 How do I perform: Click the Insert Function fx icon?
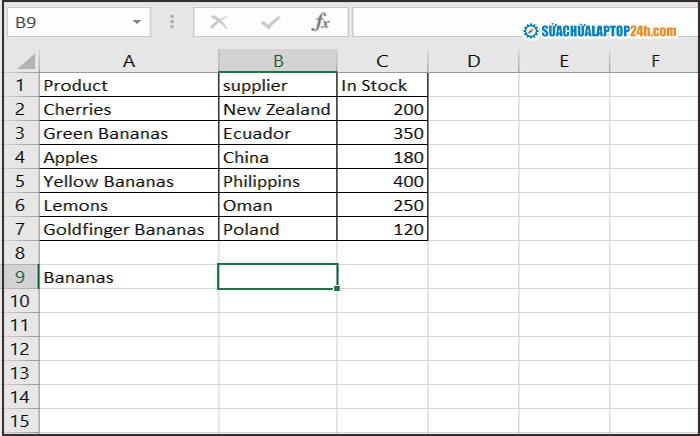(321, 22)
